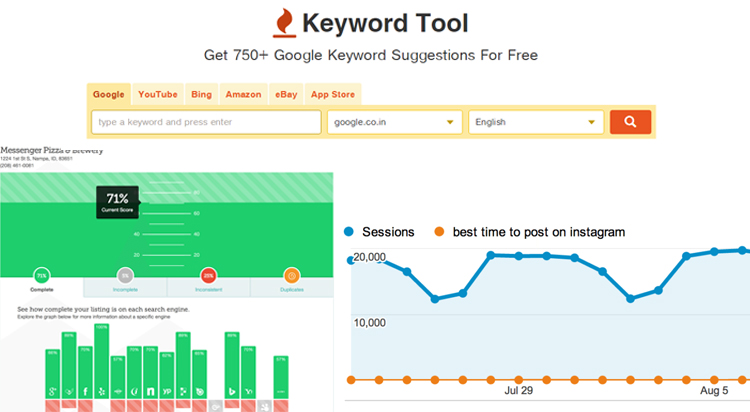Click the orange Duplicates circle badge
750x412 pixels.
pos(292,276)
